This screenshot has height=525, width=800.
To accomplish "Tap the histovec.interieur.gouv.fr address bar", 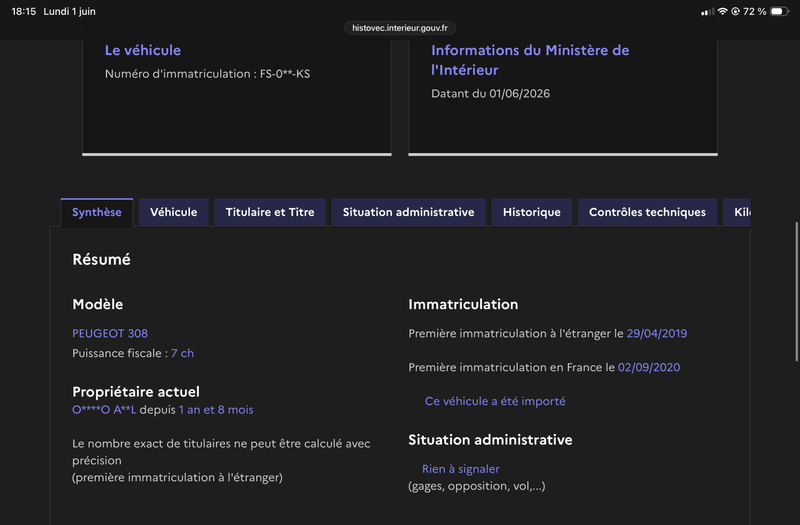I will coord(400,28).
